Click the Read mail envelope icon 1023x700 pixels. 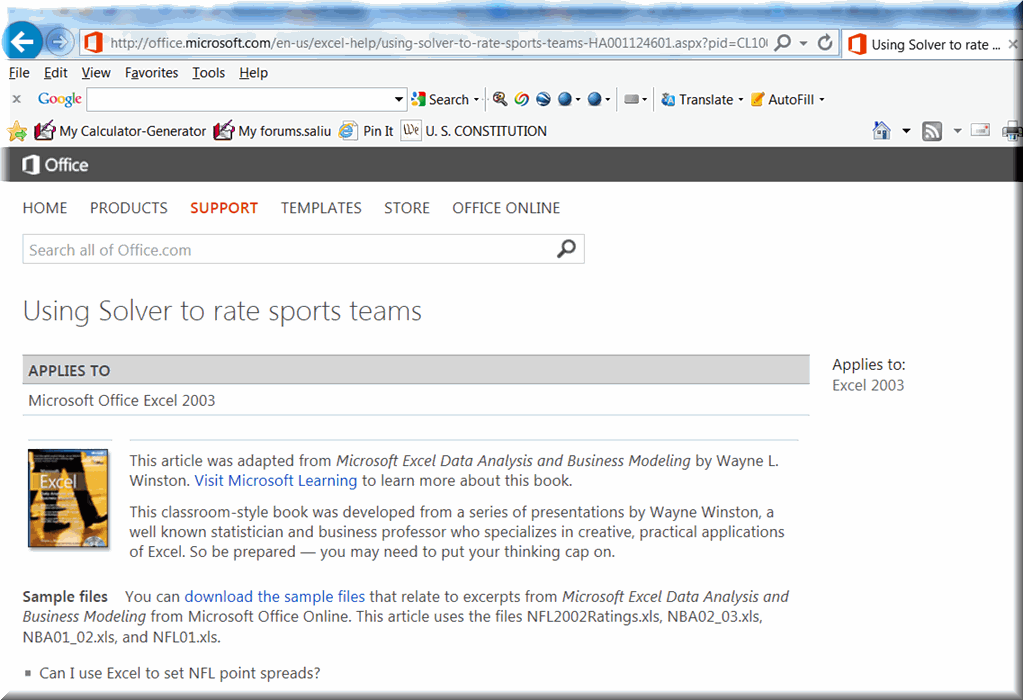[980, 130]
